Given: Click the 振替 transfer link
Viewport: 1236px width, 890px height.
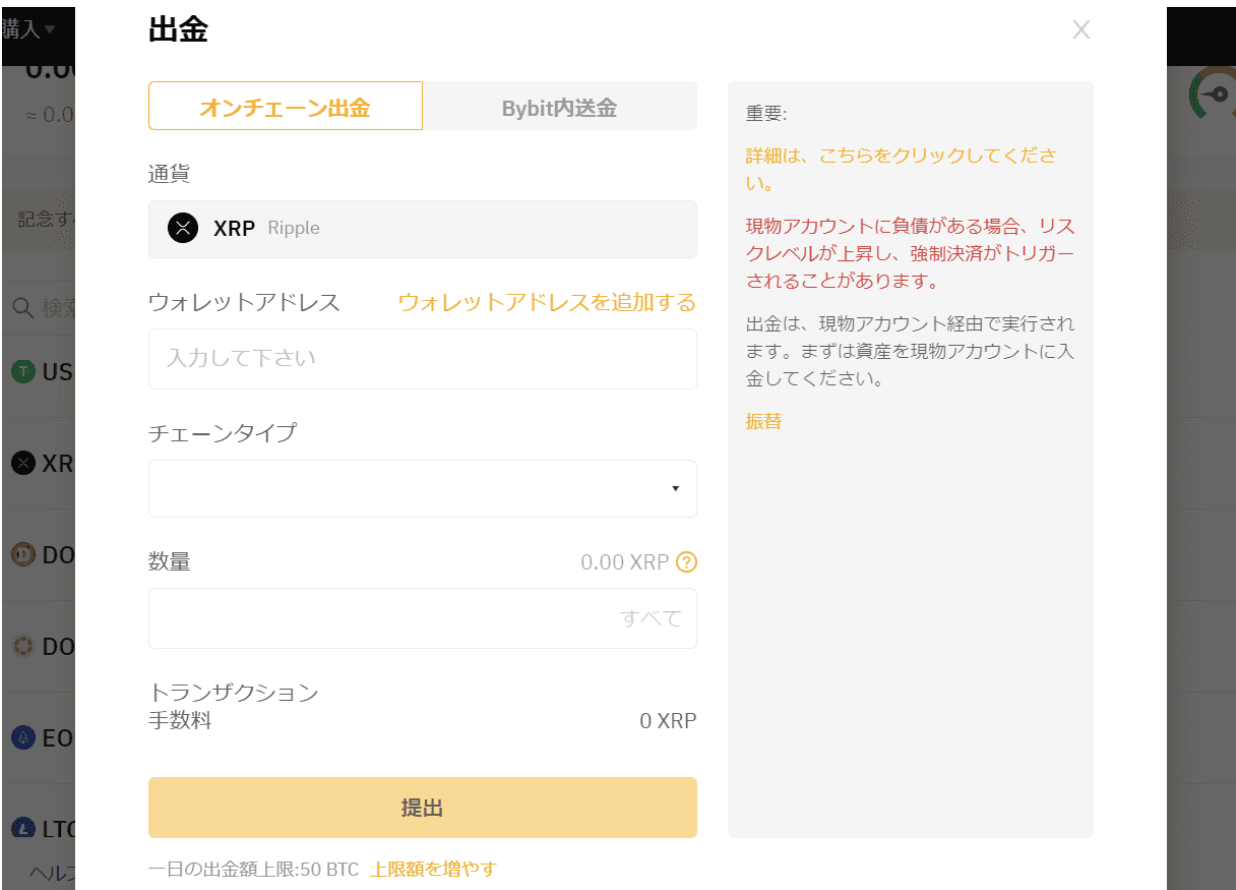Looking at the screenshot, I should (764, 421).
